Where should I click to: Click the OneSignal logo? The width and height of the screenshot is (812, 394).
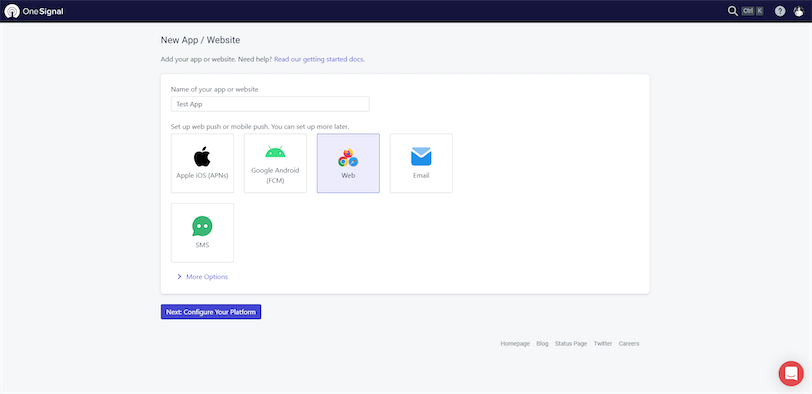[34, 11]
